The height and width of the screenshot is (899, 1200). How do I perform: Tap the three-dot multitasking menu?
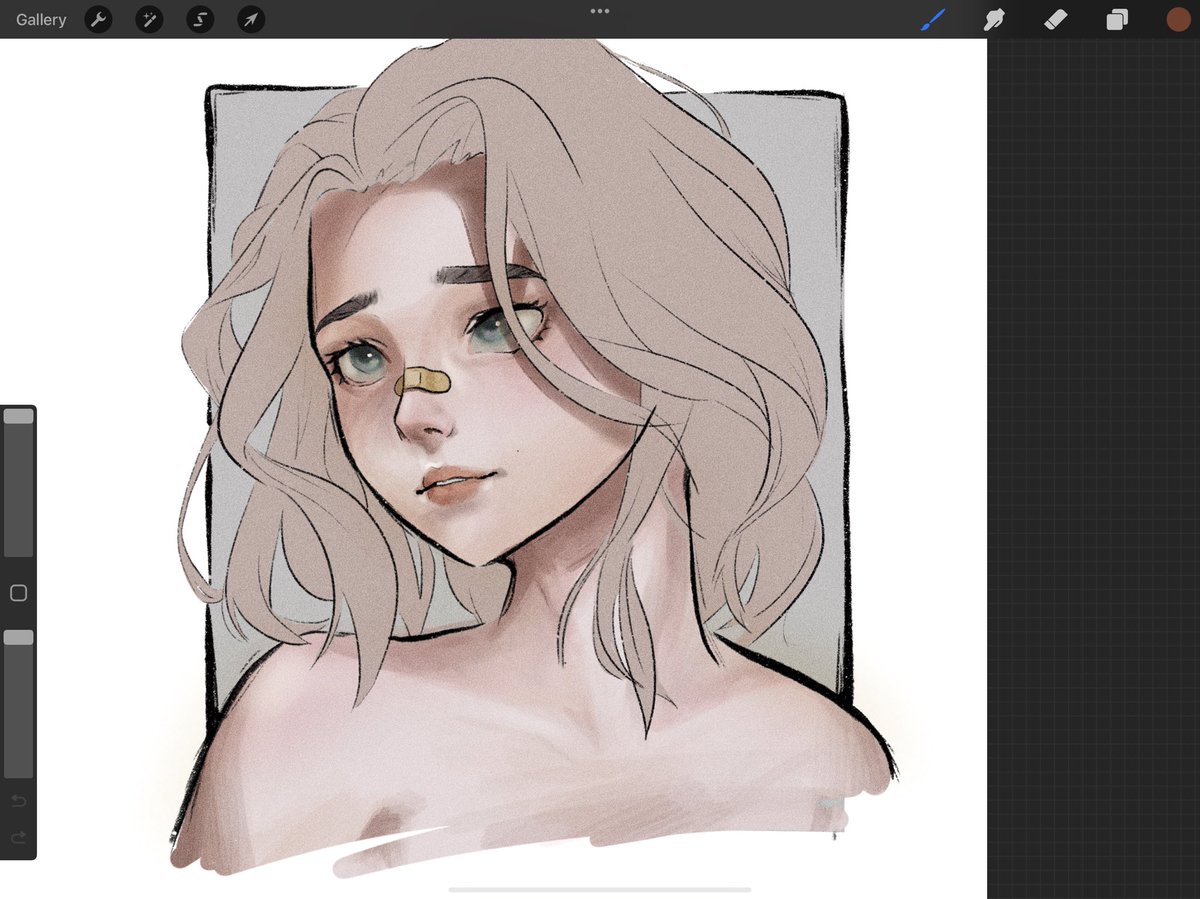coord(600,11)
